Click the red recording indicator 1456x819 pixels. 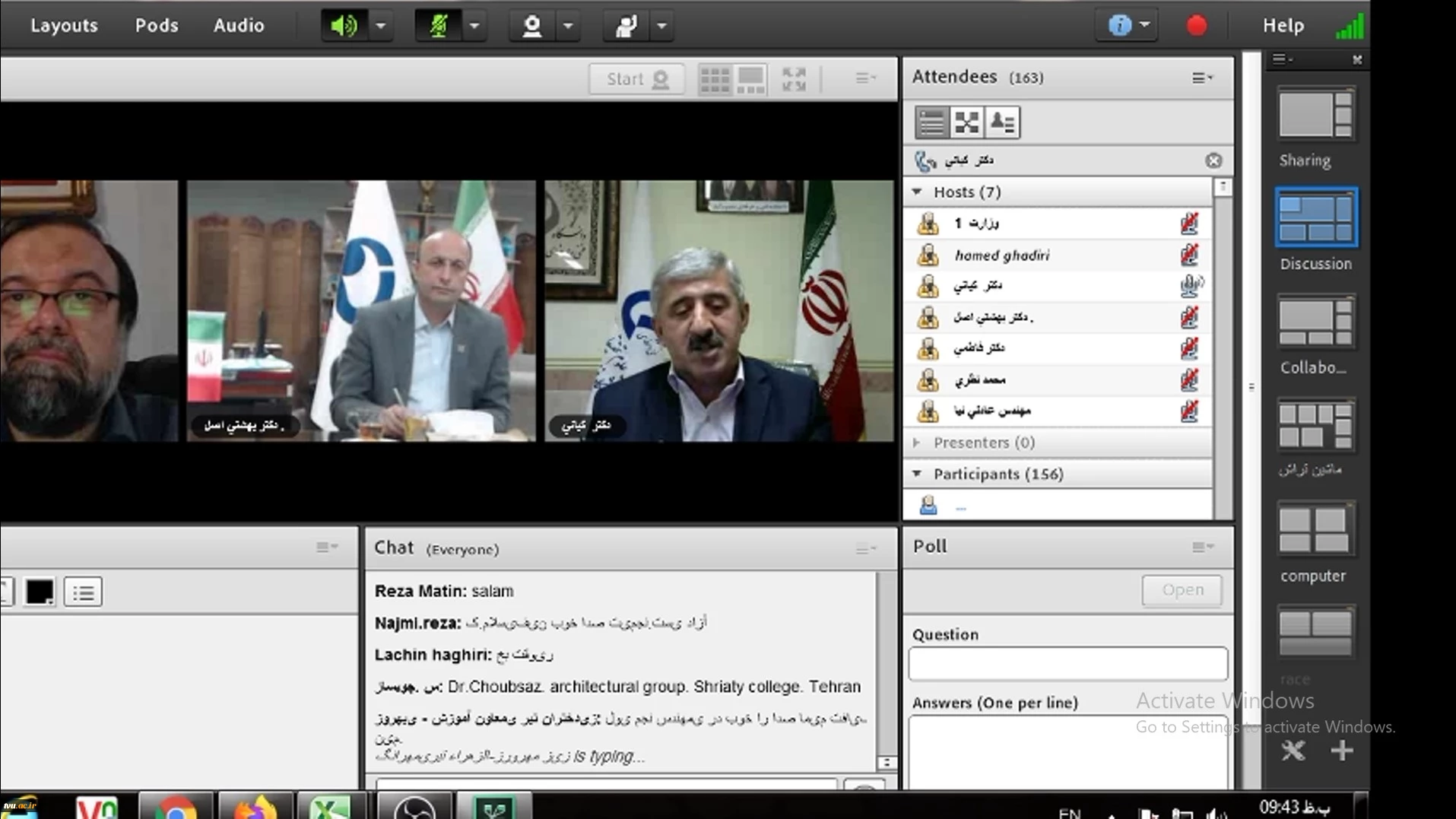(1196, 26)
